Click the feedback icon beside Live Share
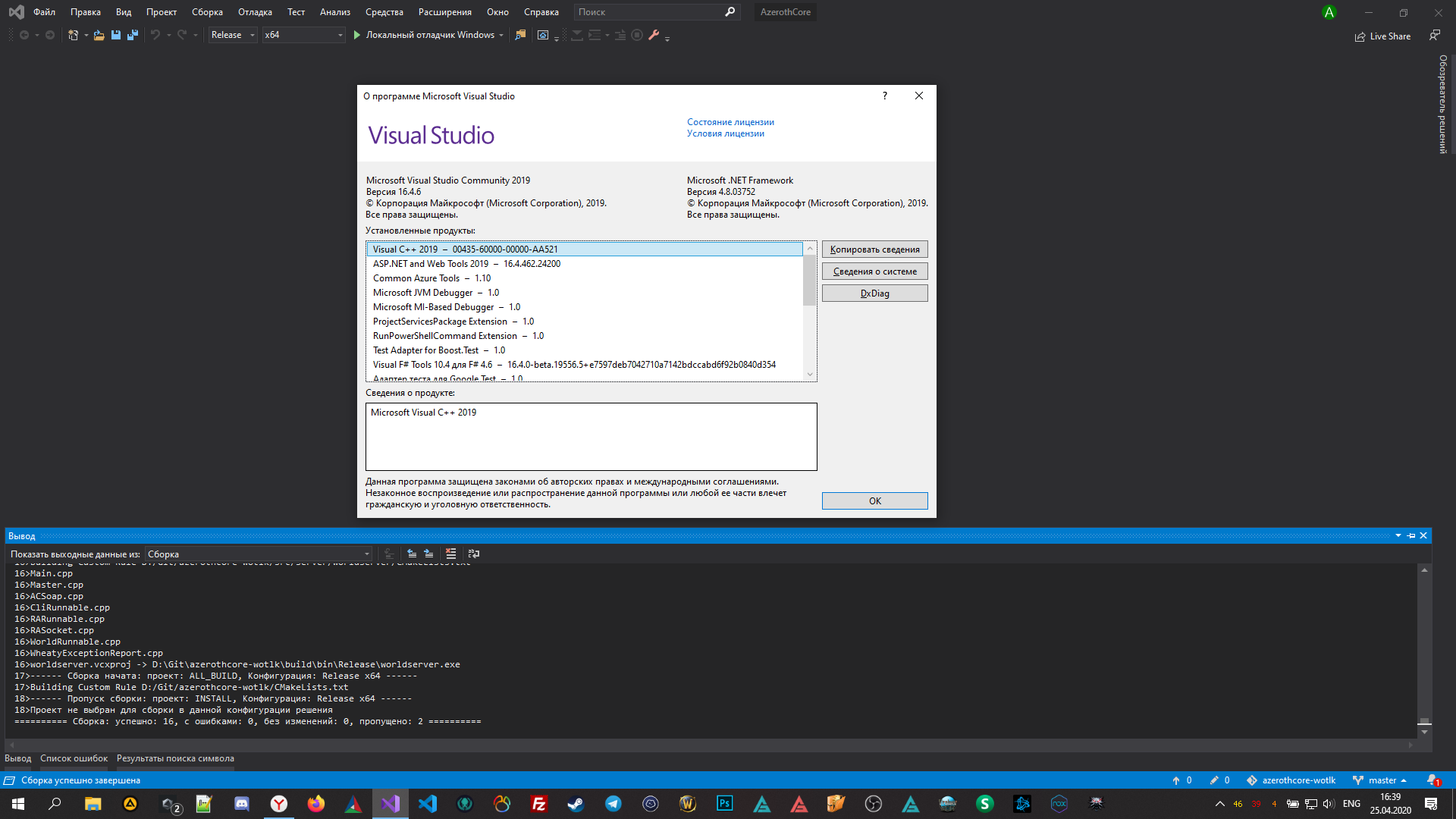1456x819 pixels. click(x=1434, y=36)
